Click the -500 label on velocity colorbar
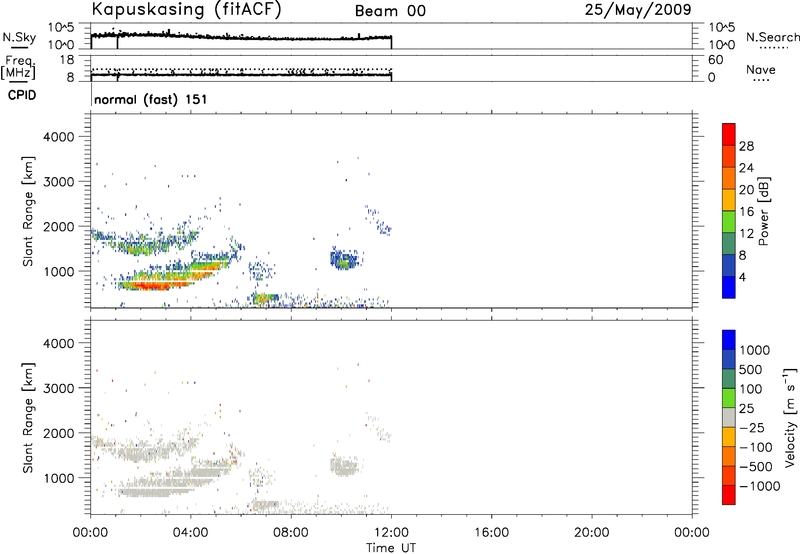 756,467
